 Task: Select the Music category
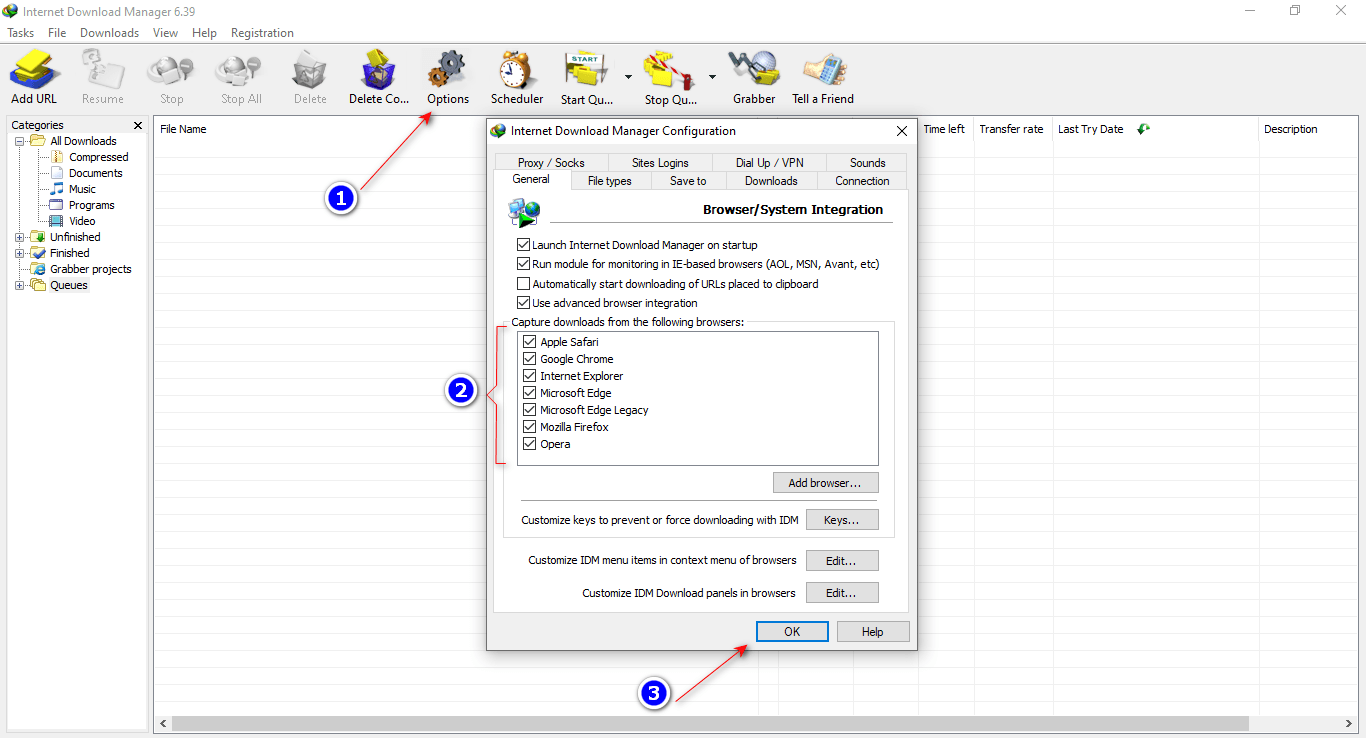[x=82, y=189]
